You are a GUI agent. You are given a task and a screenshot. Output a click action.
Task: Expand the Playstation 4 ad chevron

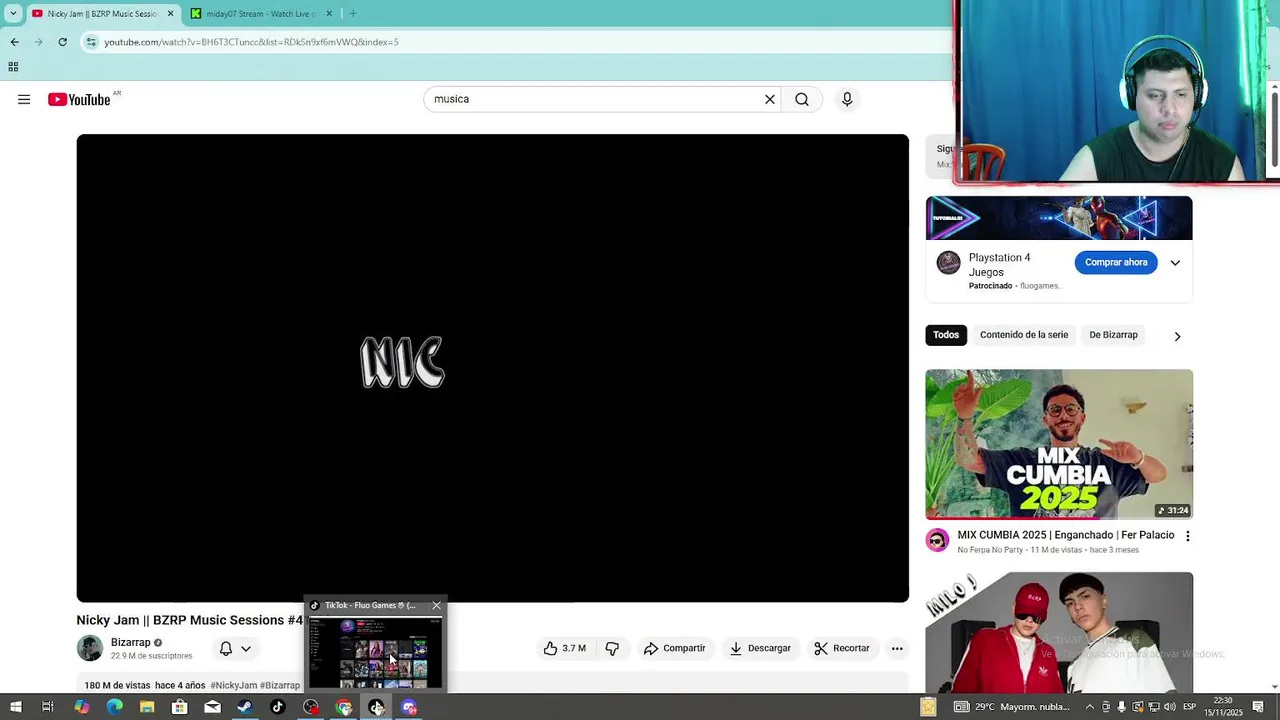[1175, 263]
